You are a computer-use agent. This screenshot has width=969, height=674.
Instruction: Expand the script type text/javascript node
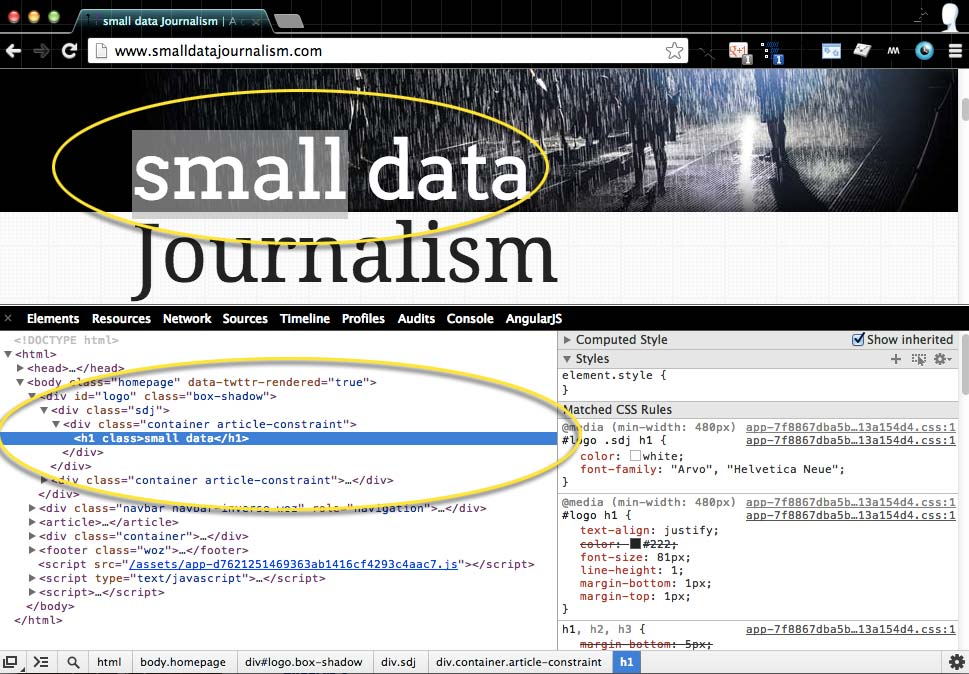point(32,579)
